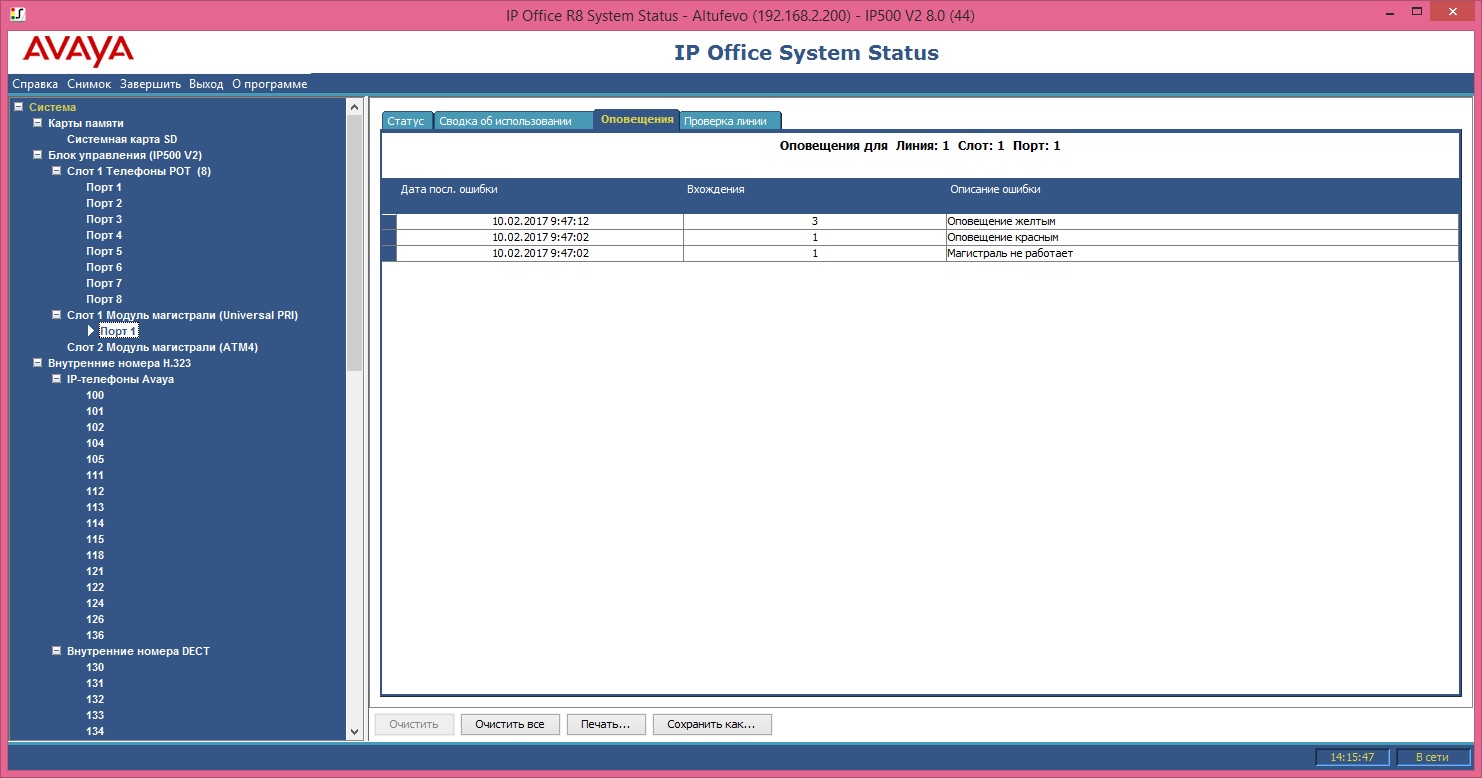Select extension 136 in tree

[95, 635]
